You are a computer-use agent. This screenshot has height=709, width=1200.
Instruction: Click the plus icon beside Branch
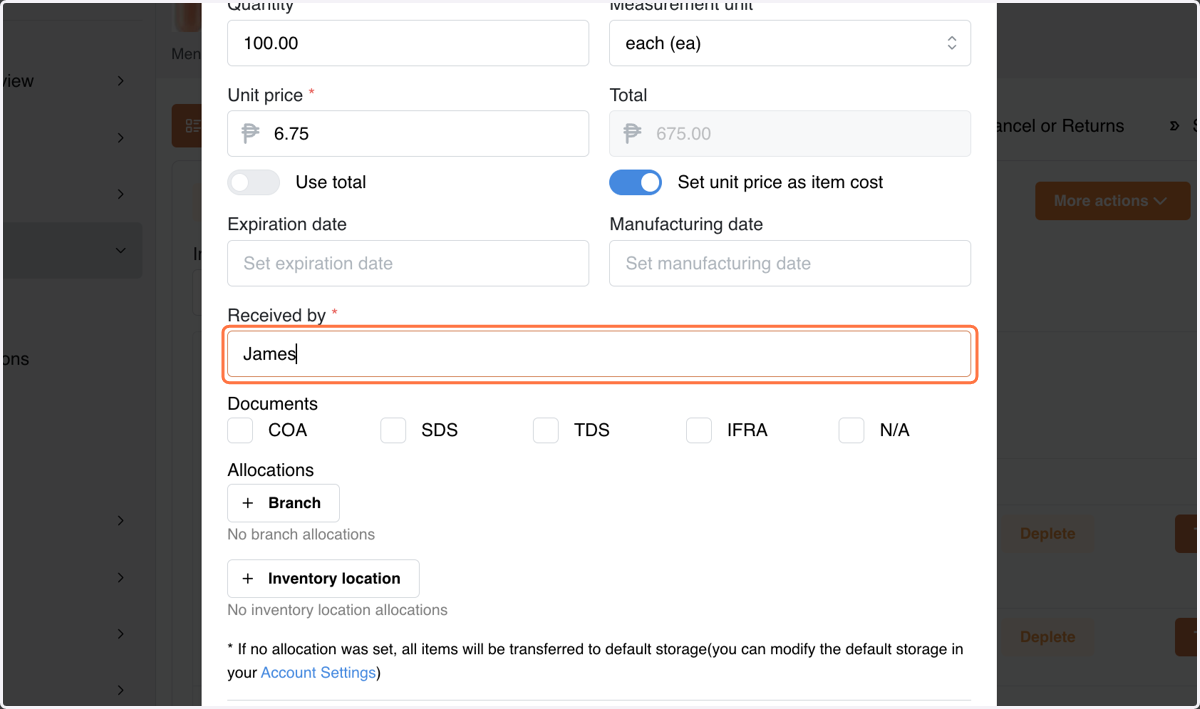click(x=248, y=503)
